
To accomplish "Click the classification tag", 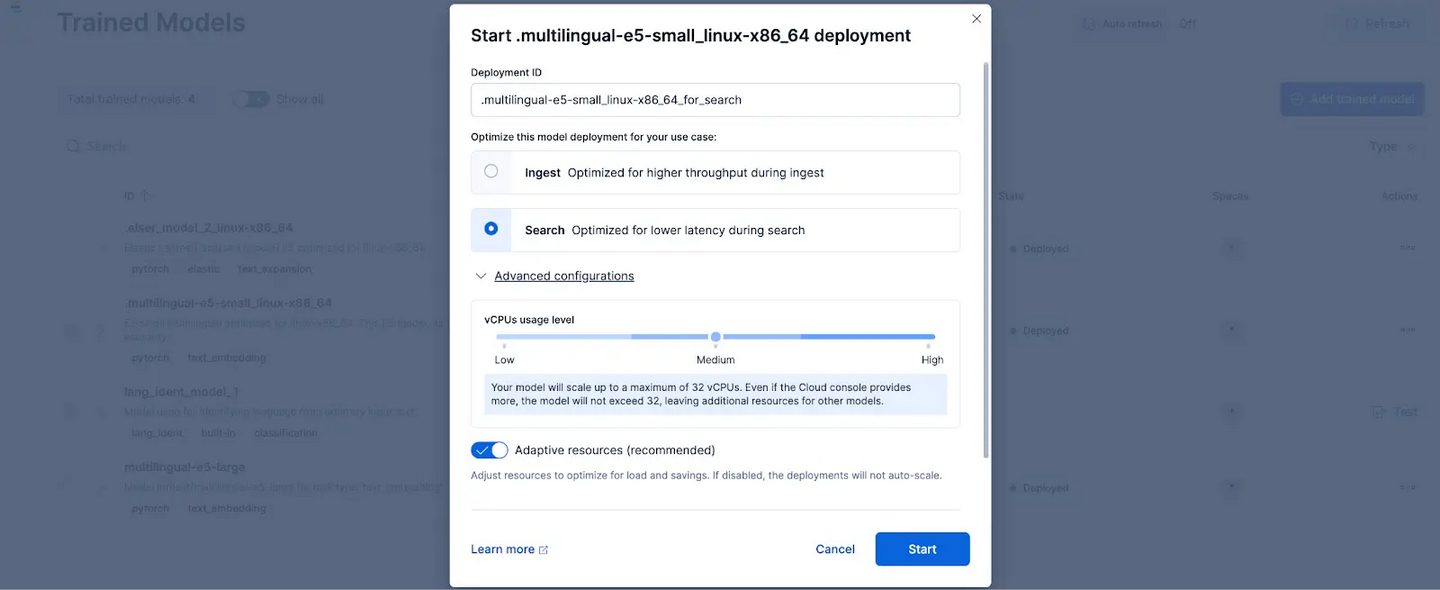I will coord(285,433).
